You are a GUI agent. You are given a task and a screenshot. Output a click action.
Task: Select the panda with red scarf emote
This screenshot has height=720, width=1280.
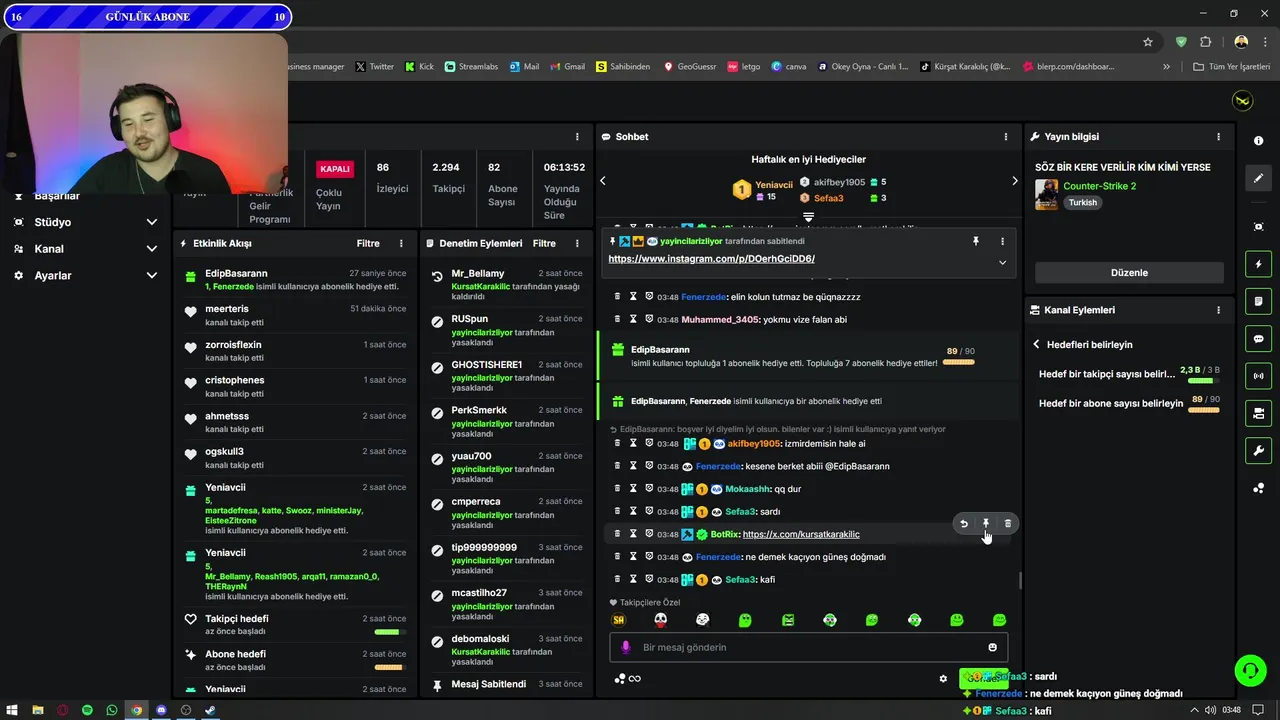tap(660, 620)
